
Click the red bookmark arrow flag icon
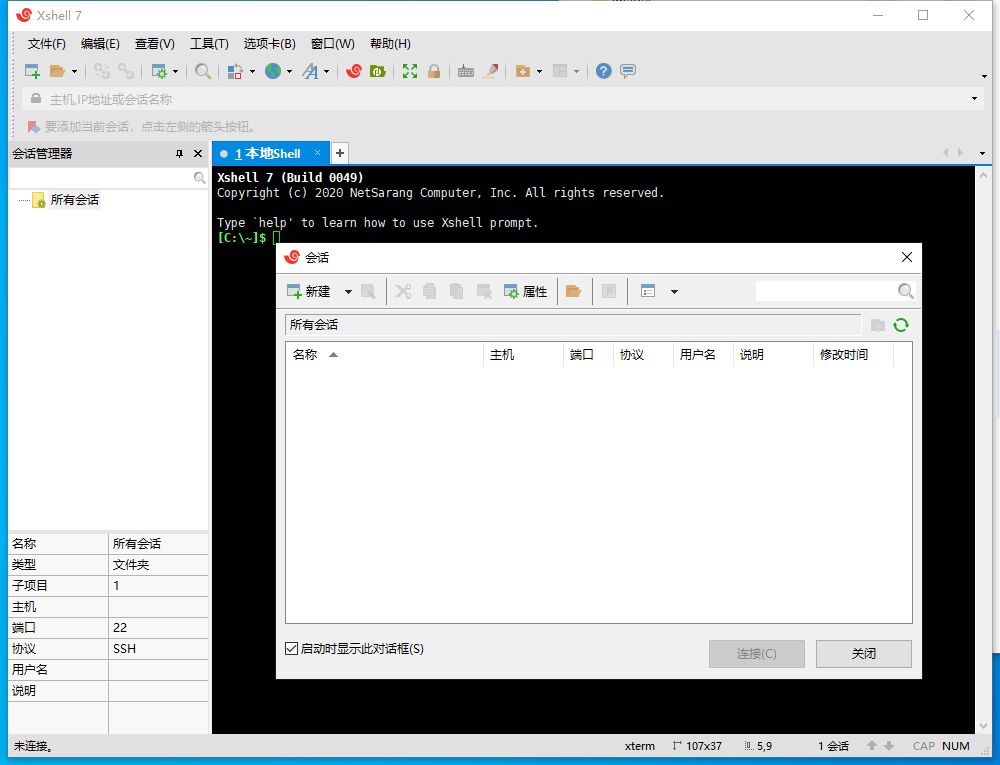click(34, 127)
